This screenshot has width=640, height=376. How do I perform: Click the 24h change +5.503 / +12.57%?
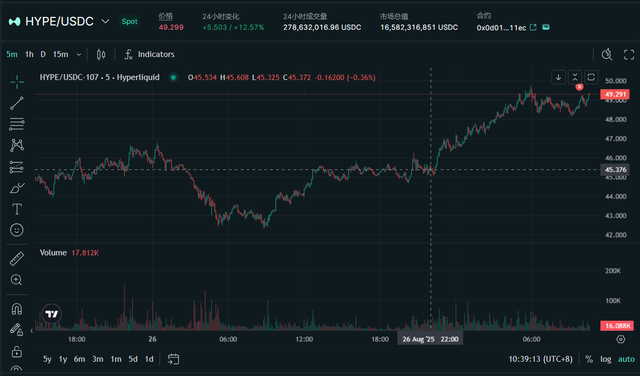click(233, 28)
